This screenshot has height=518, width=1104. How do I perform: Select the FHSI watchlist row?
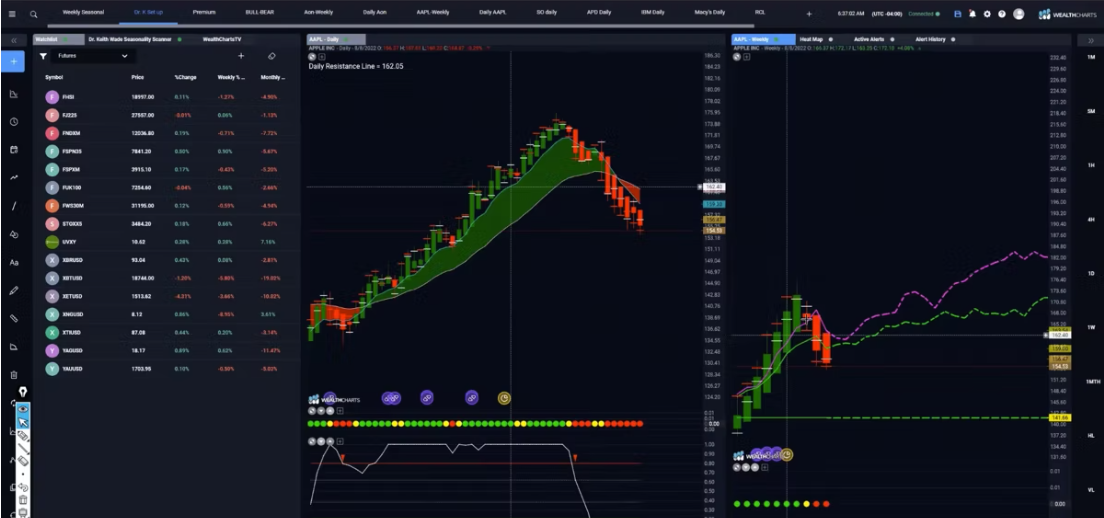(167, 96)
